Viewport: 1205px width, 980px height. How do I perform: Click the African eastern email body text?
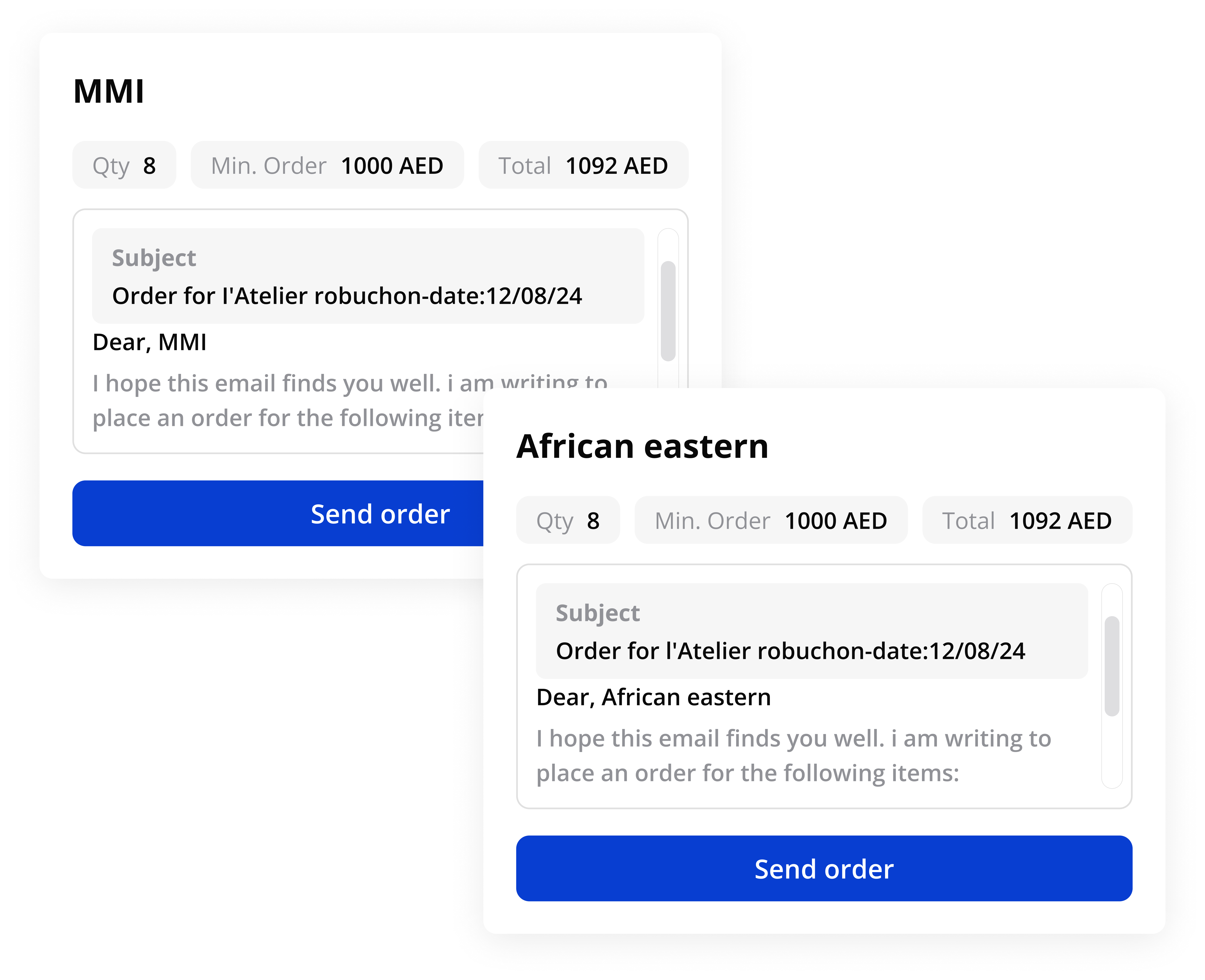[793, 755]
